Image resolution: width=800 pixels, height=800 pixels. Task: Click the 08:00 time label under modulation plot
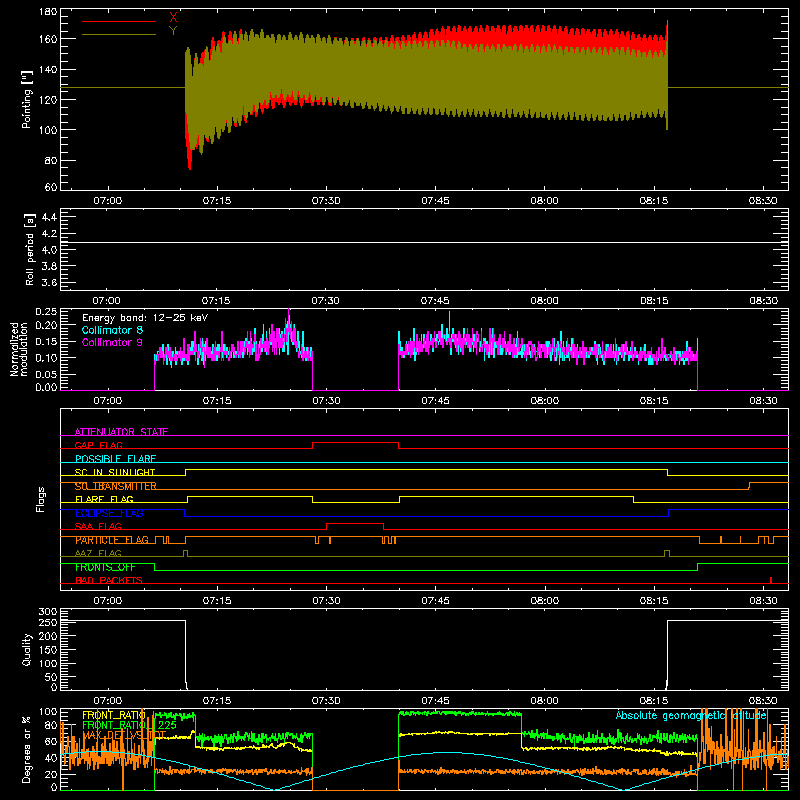[x=544, y=401]
